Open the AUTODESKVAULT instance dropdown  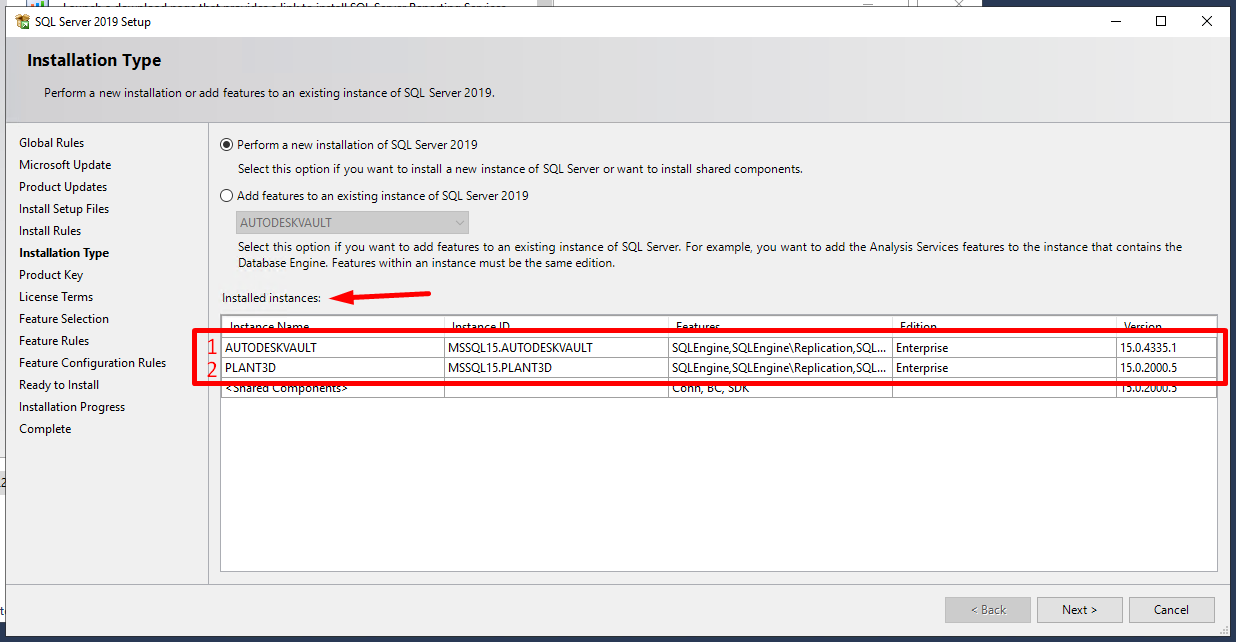(x=458, y=222)
